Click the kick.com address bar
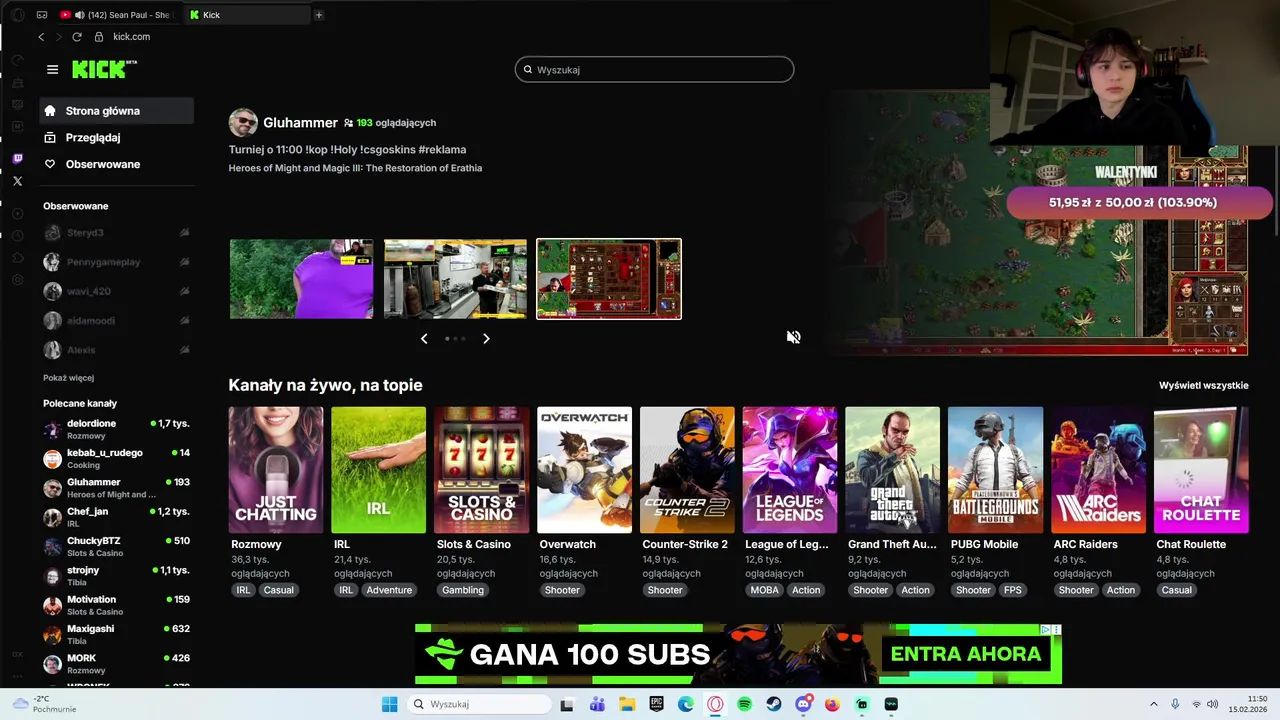Screen dimensions: 1280x720 pyautogui.click(x=131, y=37)
